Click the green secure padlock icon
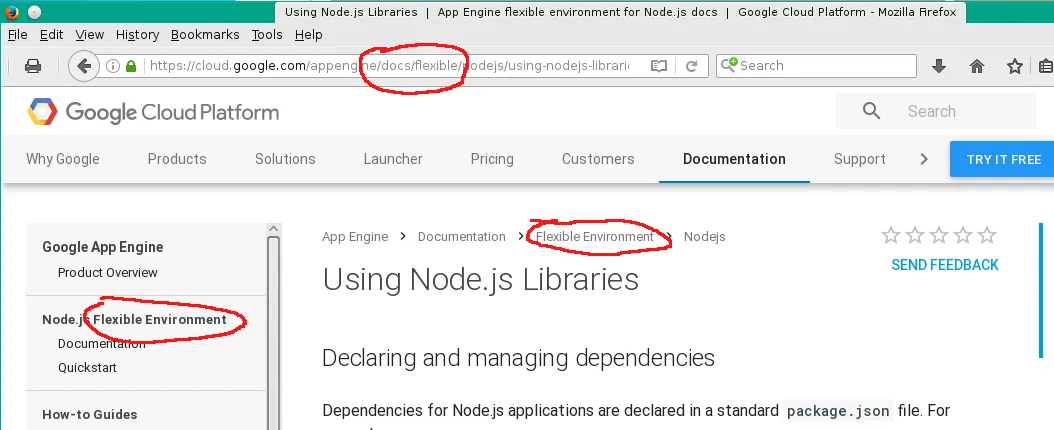 coord(131,66)
